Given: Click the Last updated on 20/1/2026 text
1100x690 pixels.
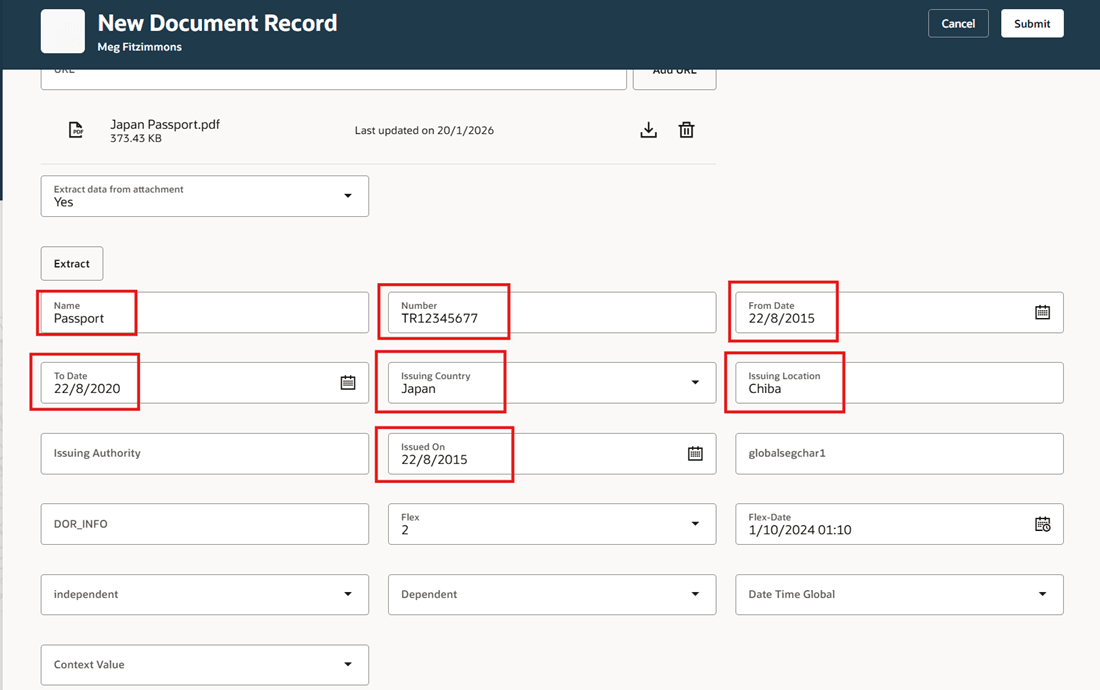Looking at the screenshot, I should coord(424,130).
